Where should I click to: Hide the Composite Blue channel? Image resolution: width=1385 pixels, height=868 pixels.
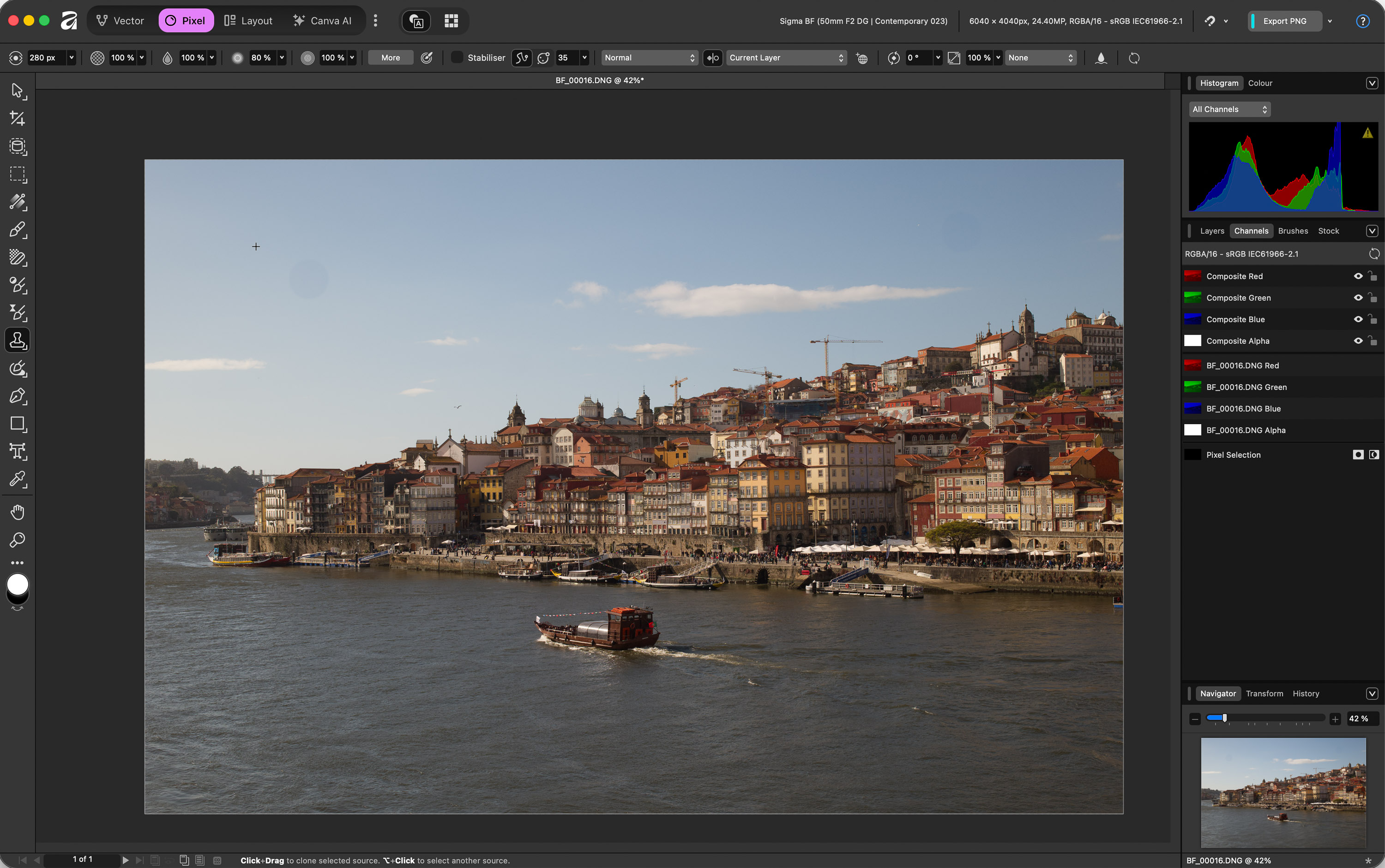(1358, 319)
